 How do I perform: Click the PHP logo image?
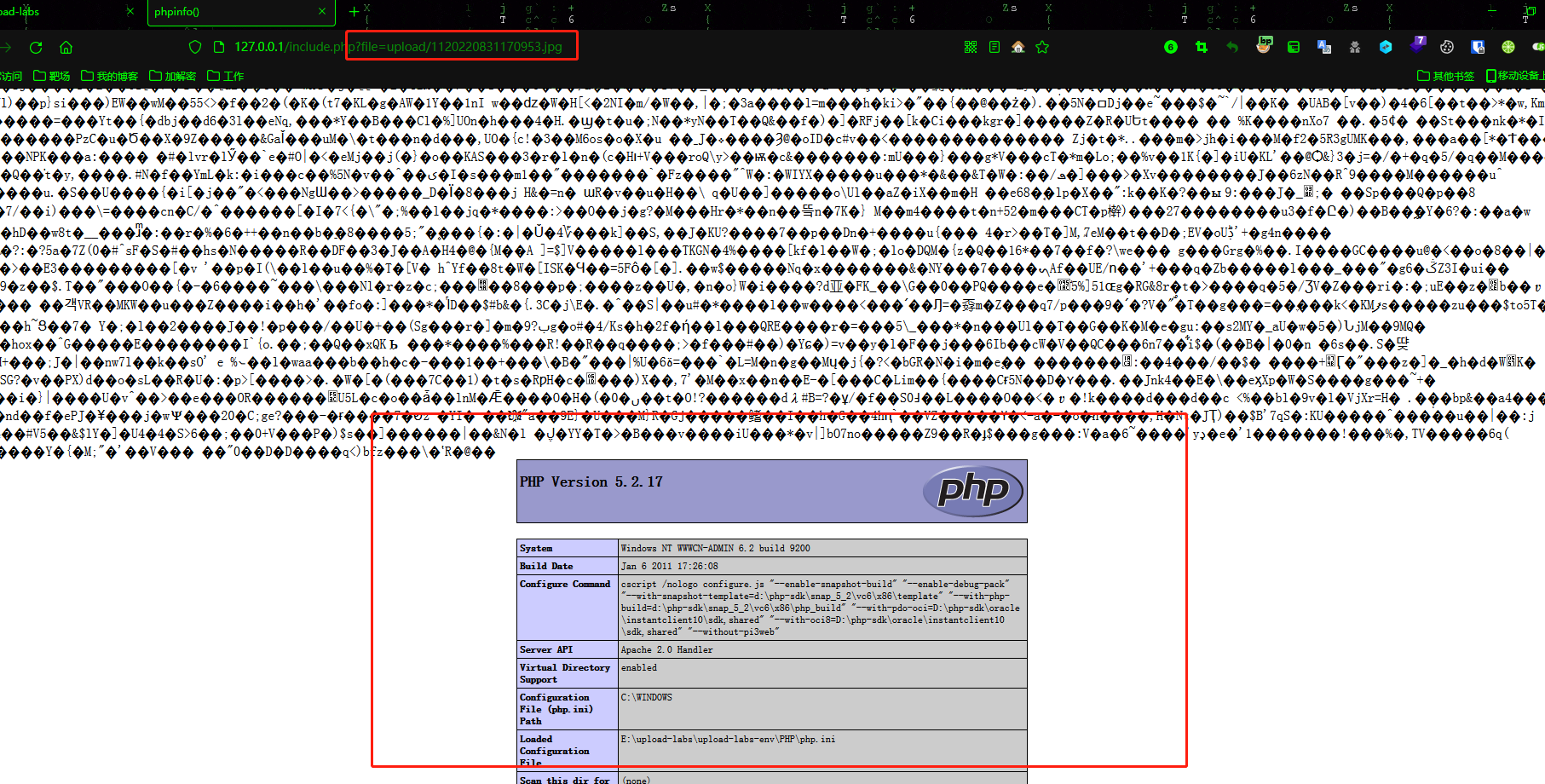click(973, 490)
